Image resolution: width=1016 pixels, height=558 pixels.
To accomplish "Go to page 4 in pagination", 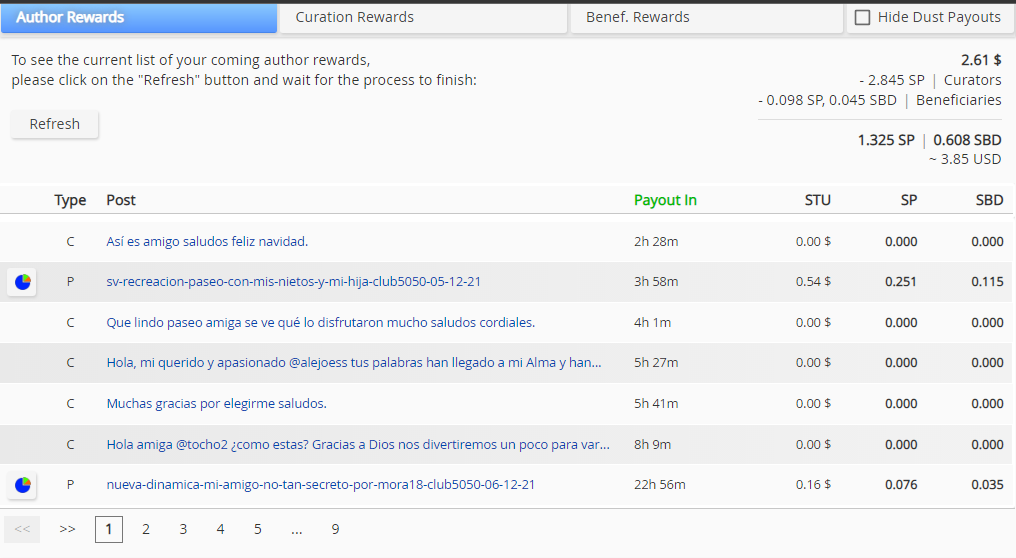I will [220, 529].
